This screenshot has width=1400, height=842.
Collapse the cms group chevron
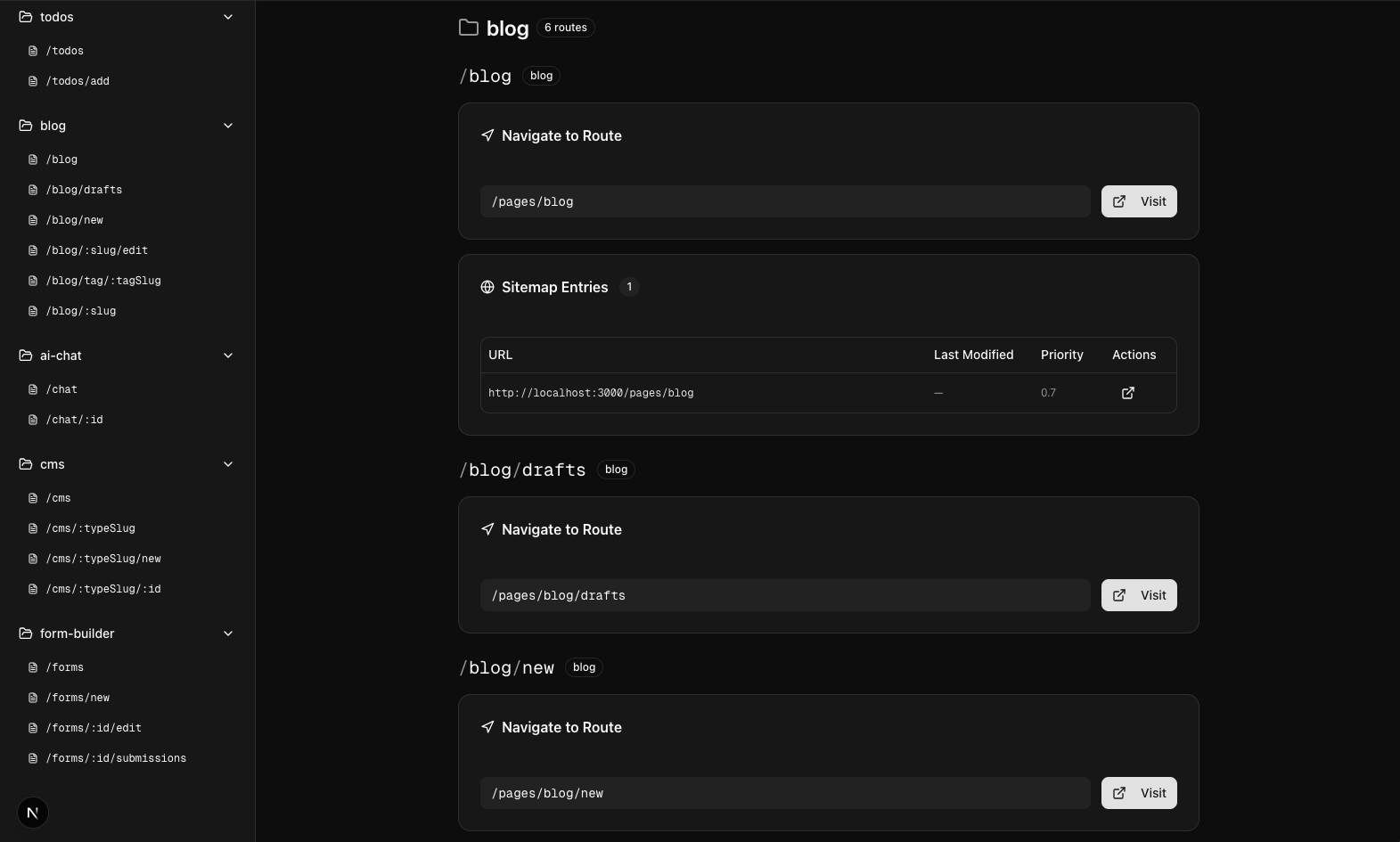click(x=228, y=464)
